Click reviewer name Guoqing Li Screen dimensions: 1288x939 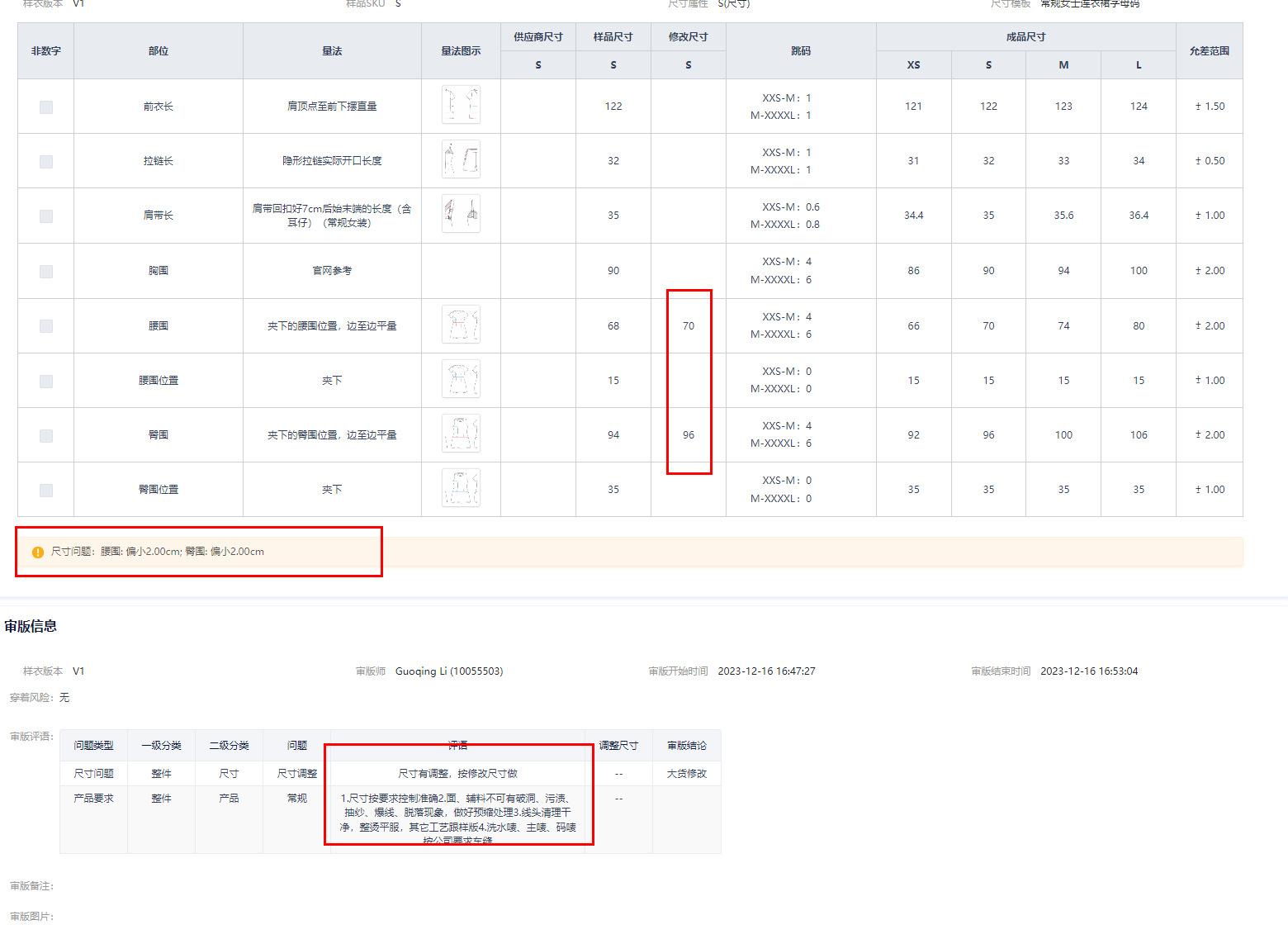coord(448,671)
